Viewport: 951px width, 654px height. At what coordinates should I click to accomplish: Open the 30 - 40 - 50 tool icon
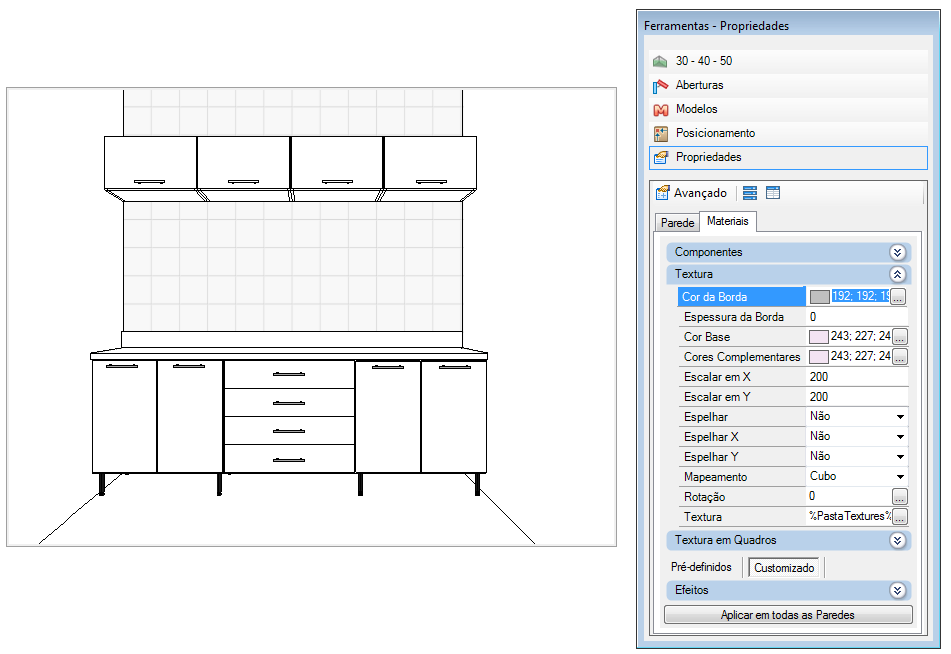point(660,61)
